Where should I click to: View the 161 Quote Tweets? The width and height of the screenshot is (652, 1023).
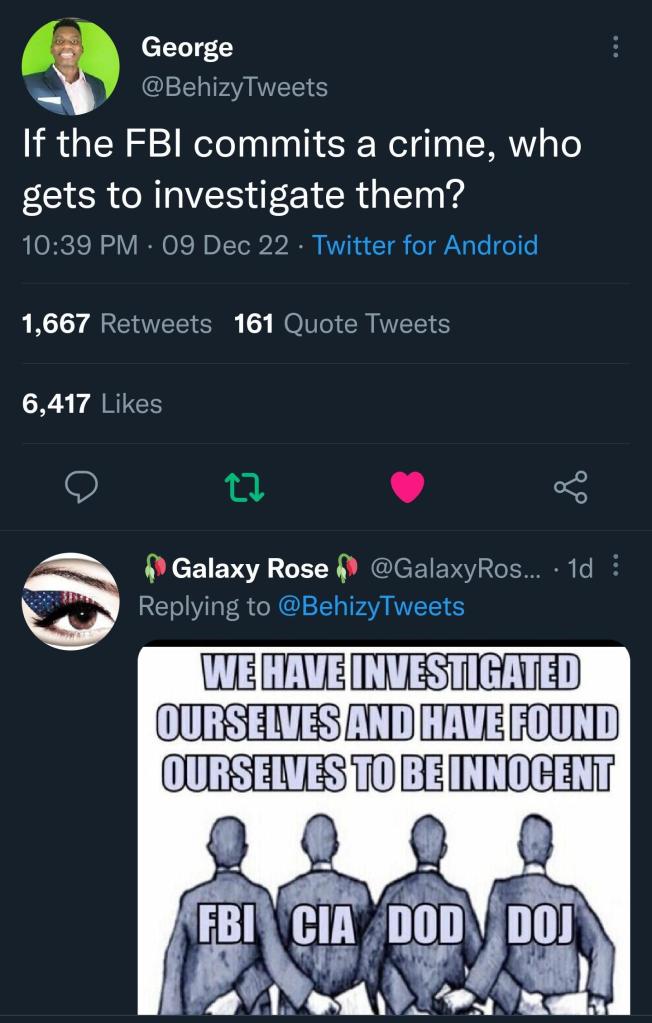tap(341, 324)
